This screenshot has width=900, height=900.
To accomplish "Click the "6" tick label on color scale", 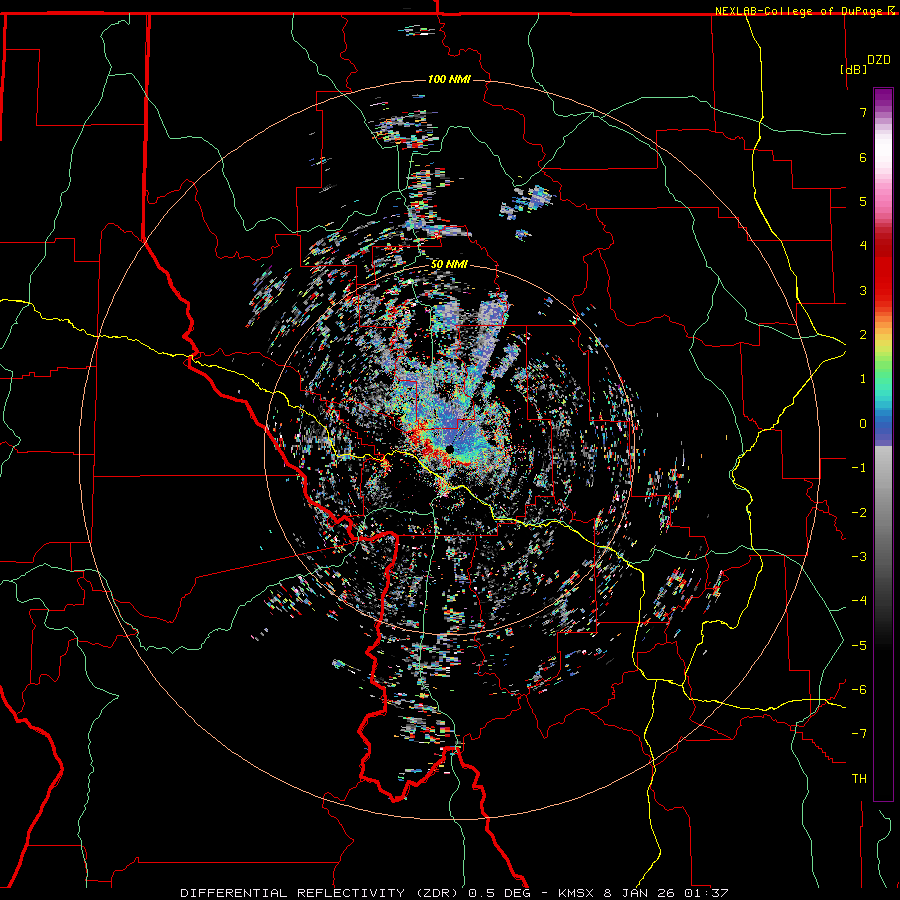I will (863, 157).
